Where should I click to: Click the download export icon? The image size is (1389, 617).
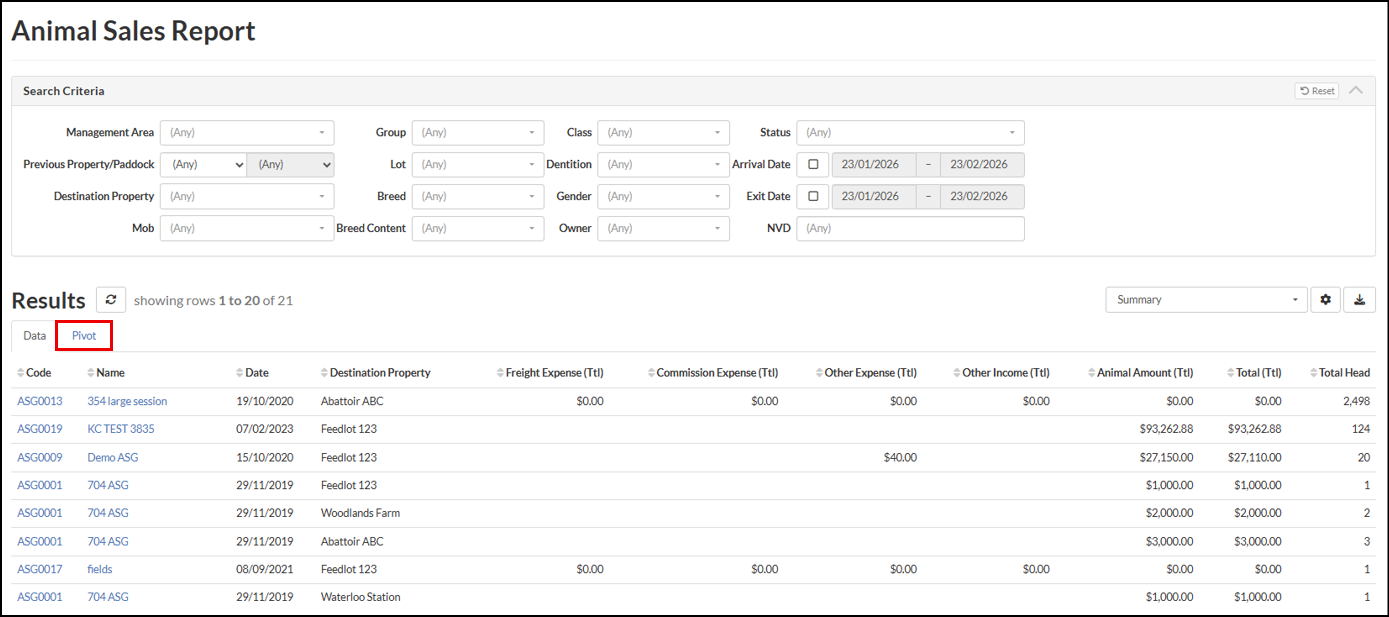click(x=1359, y=300)
